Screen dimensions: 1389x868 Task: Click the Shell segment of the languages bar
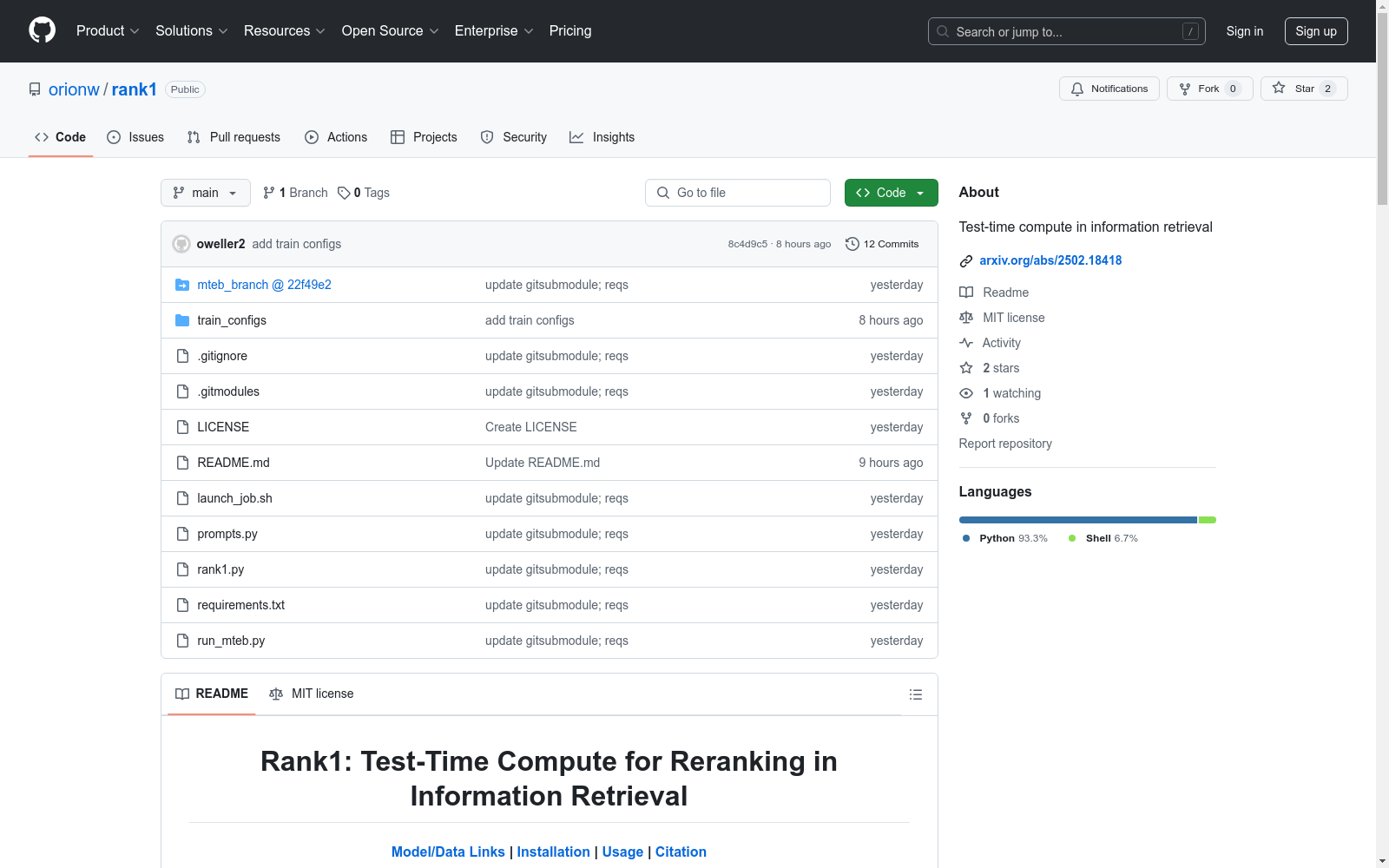1208,520
